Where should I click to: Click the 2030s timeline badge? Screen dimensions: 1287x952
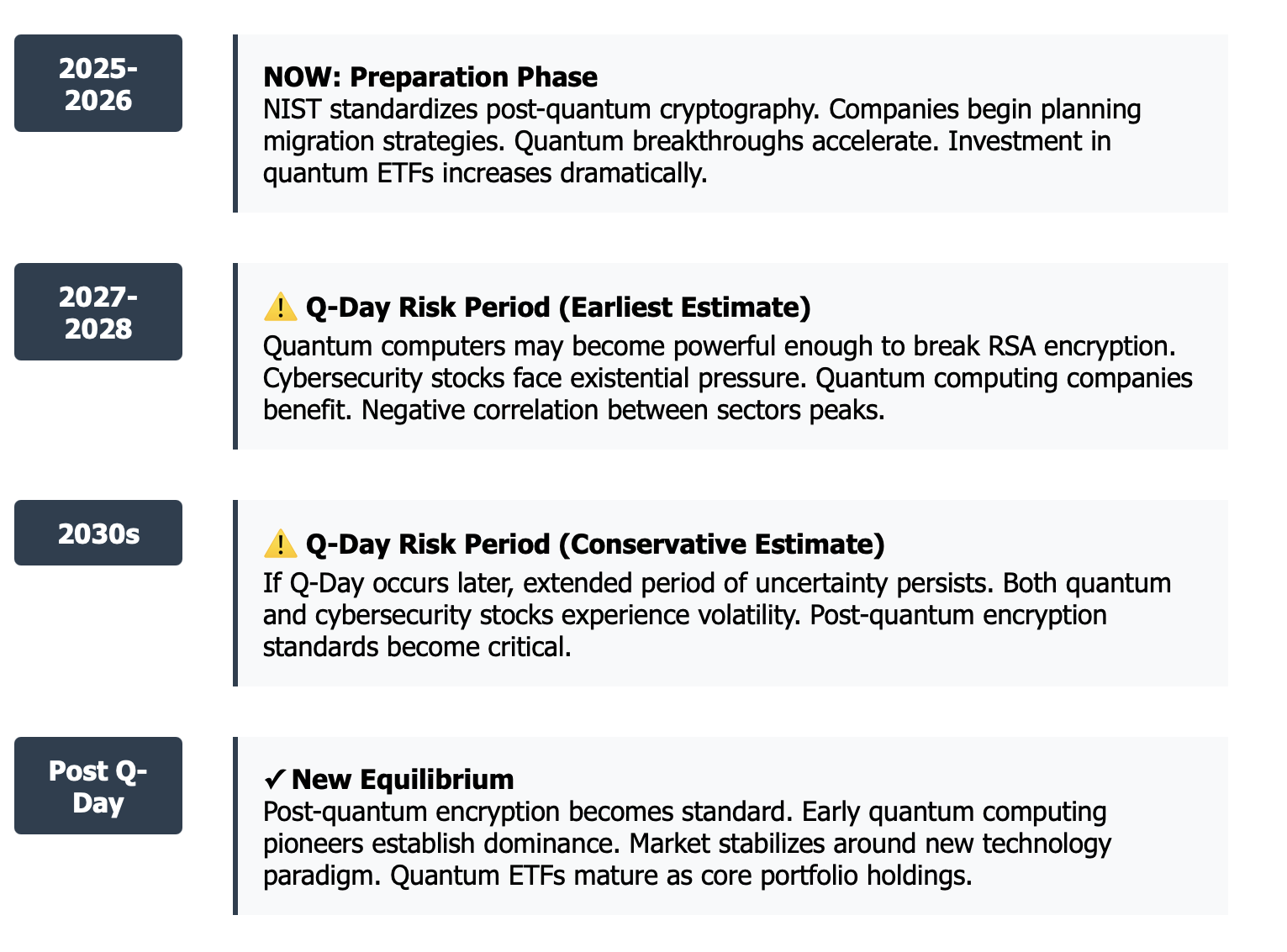98,533
